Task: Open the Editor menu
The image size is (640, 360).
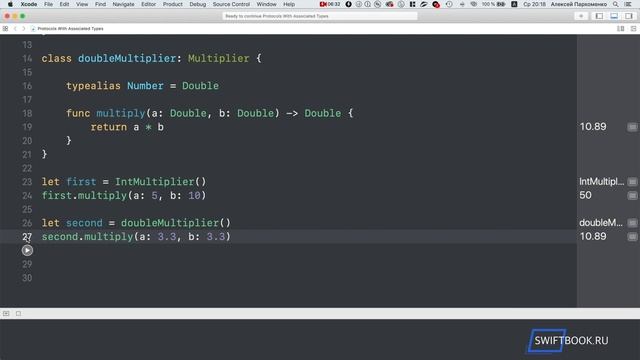Action: (x=149, y=4)
